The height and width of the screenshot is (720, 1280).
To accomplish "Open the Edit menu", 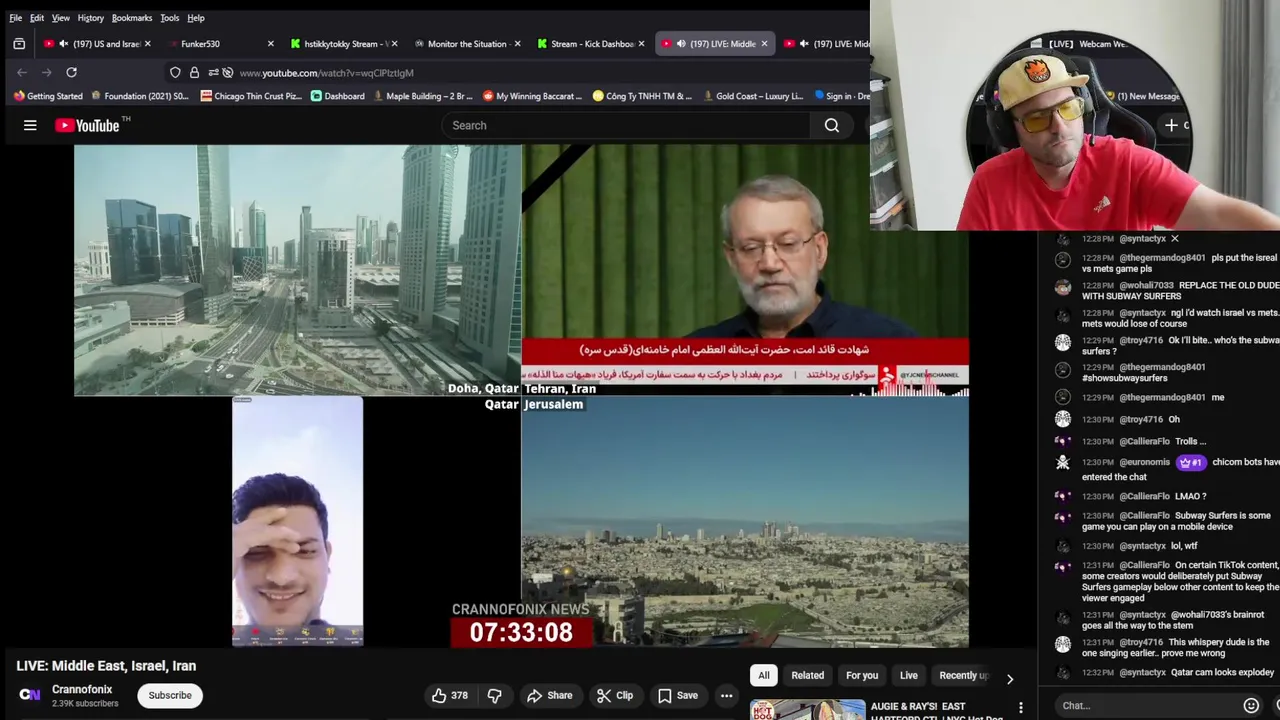I will click(x=36, y=18).
